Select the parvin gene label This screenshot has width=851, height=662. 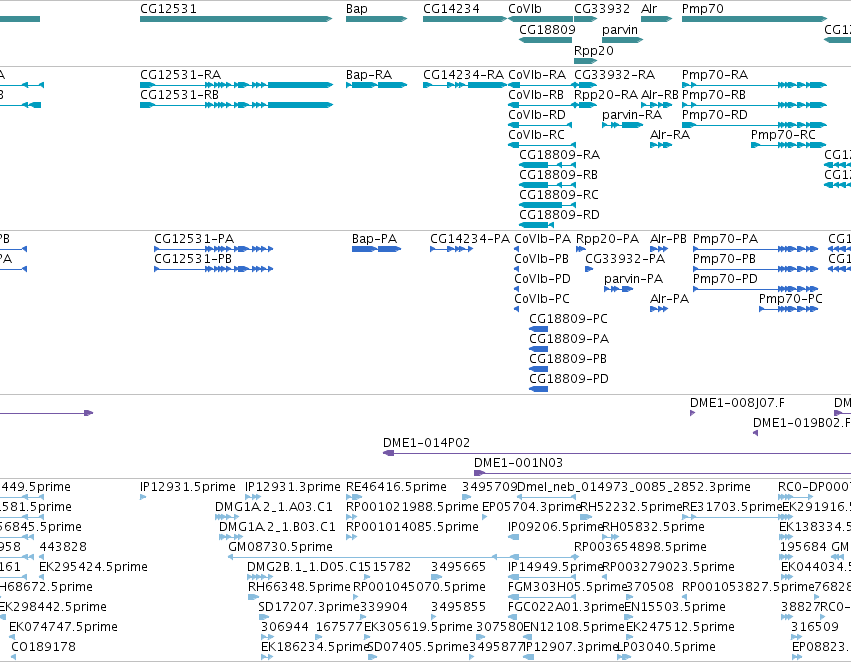point(620,29)
